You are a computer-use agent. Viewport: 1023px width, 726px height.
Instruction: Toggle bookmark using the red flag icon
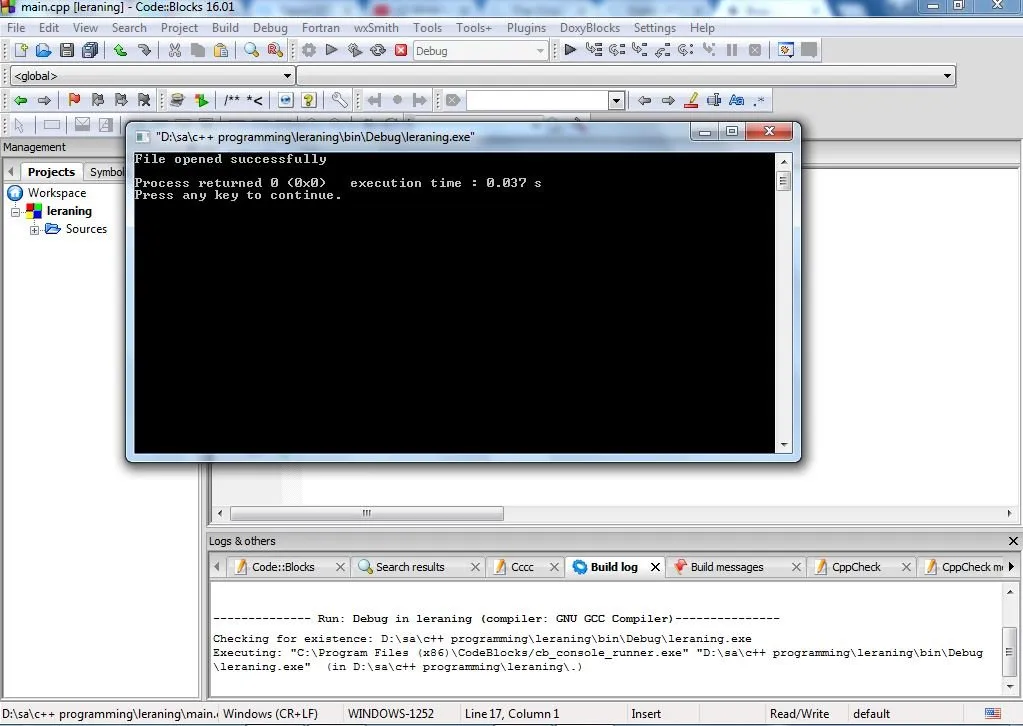[x=74, y=100]
